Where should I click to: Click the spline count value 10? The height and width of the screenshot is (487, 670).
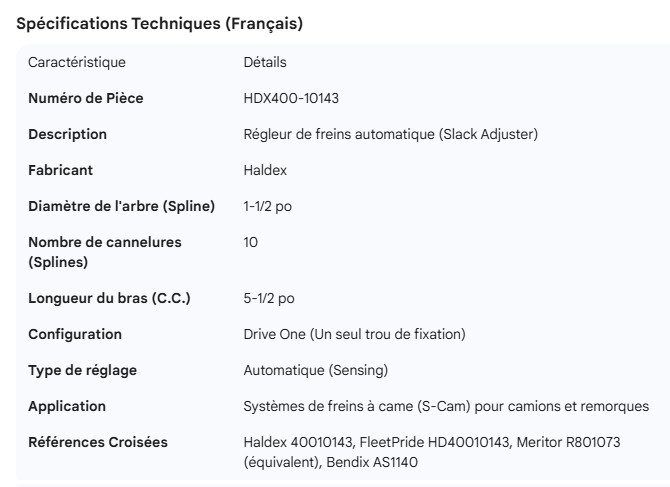pos(251,243)
